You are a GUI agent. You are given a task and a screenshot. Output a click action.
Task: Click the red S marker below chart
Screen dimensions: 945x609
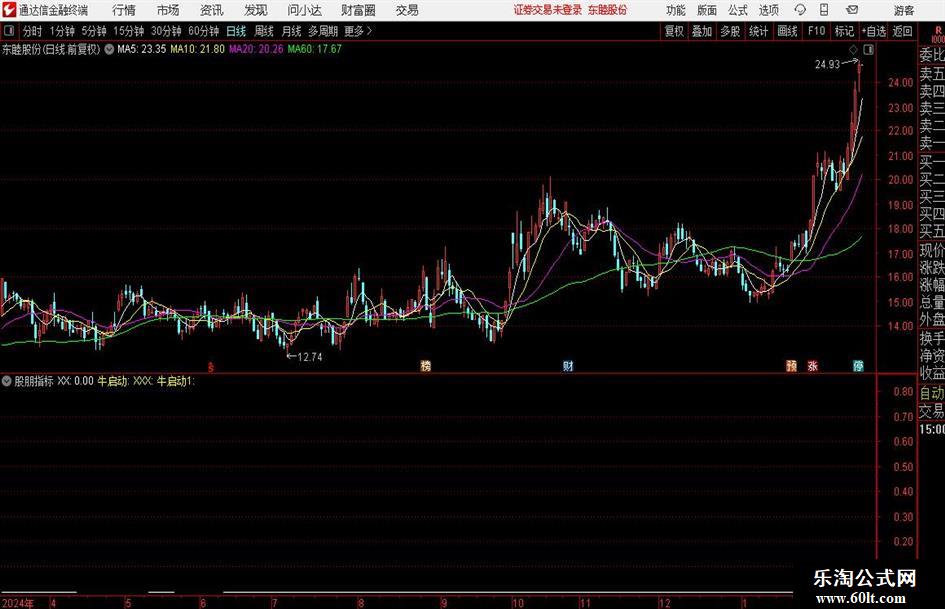point(210,367)
